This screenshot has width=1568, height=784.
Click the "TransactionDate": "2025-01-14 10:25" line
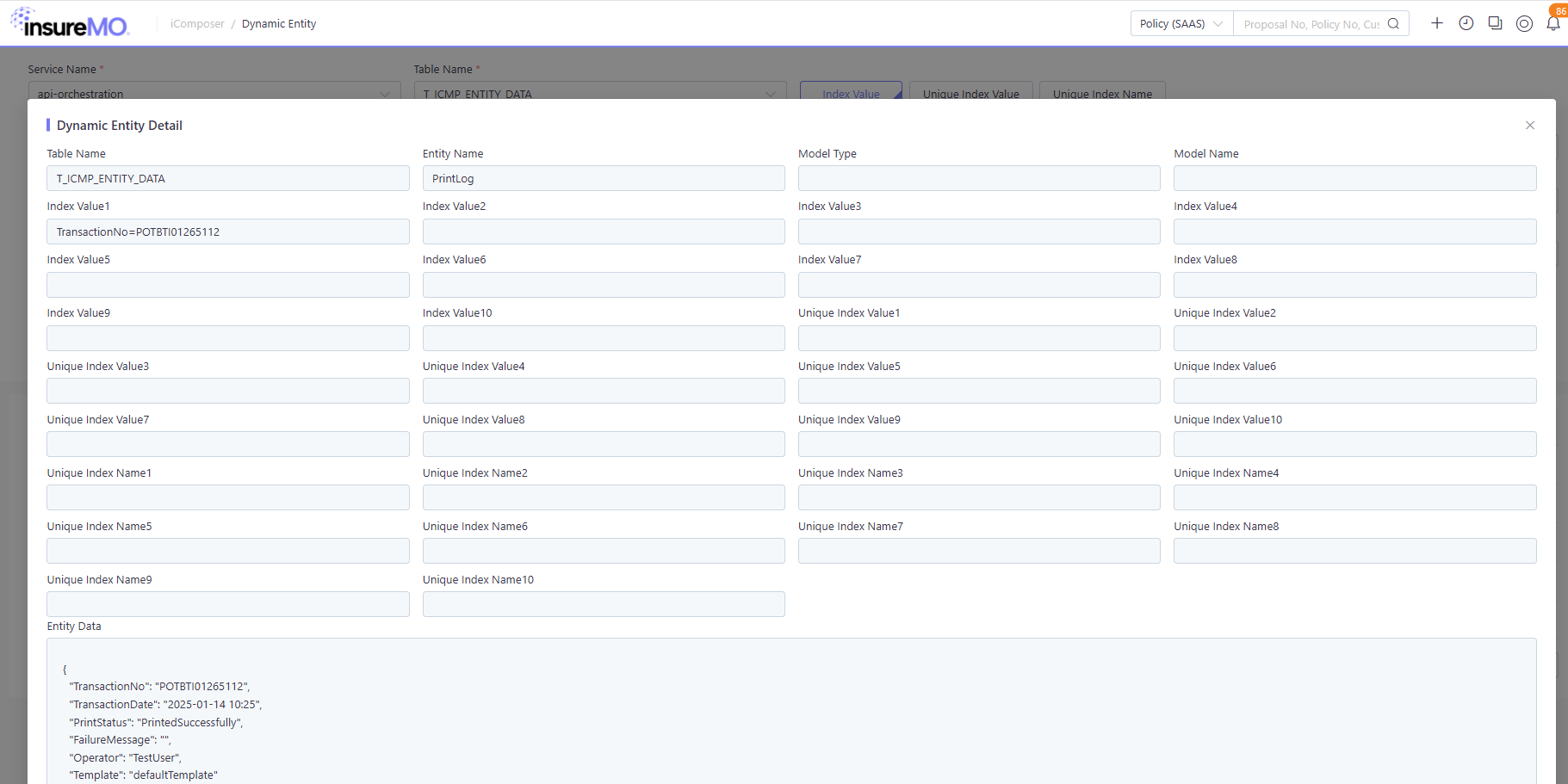click(x=165, y=704)
